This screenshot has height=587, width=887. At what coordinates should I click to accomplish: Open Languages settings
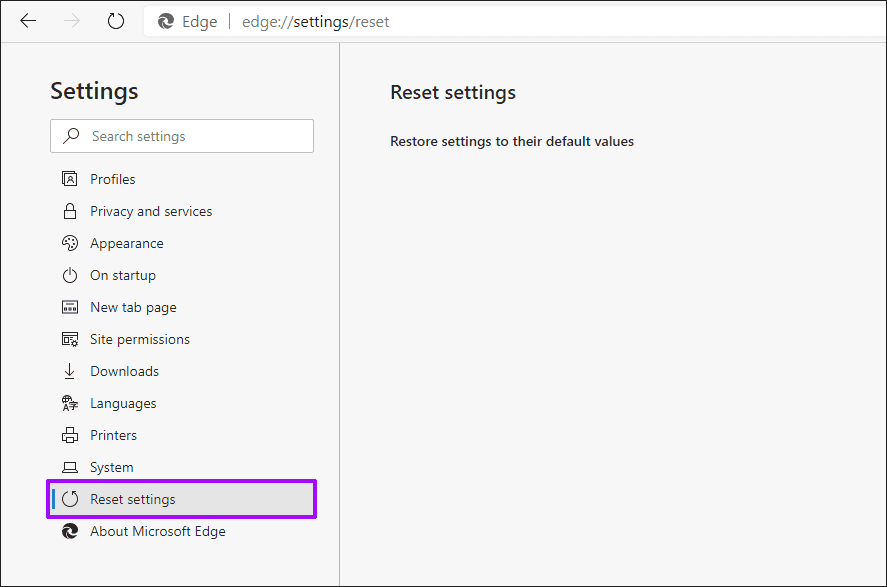(x=123, y=403)
